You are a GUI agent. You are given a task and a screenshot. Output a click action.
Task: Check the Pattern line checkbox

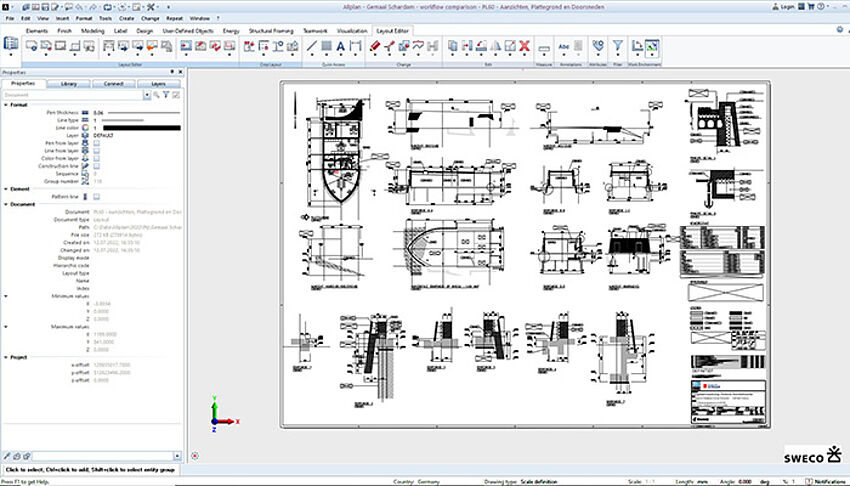tap(97, 196)
